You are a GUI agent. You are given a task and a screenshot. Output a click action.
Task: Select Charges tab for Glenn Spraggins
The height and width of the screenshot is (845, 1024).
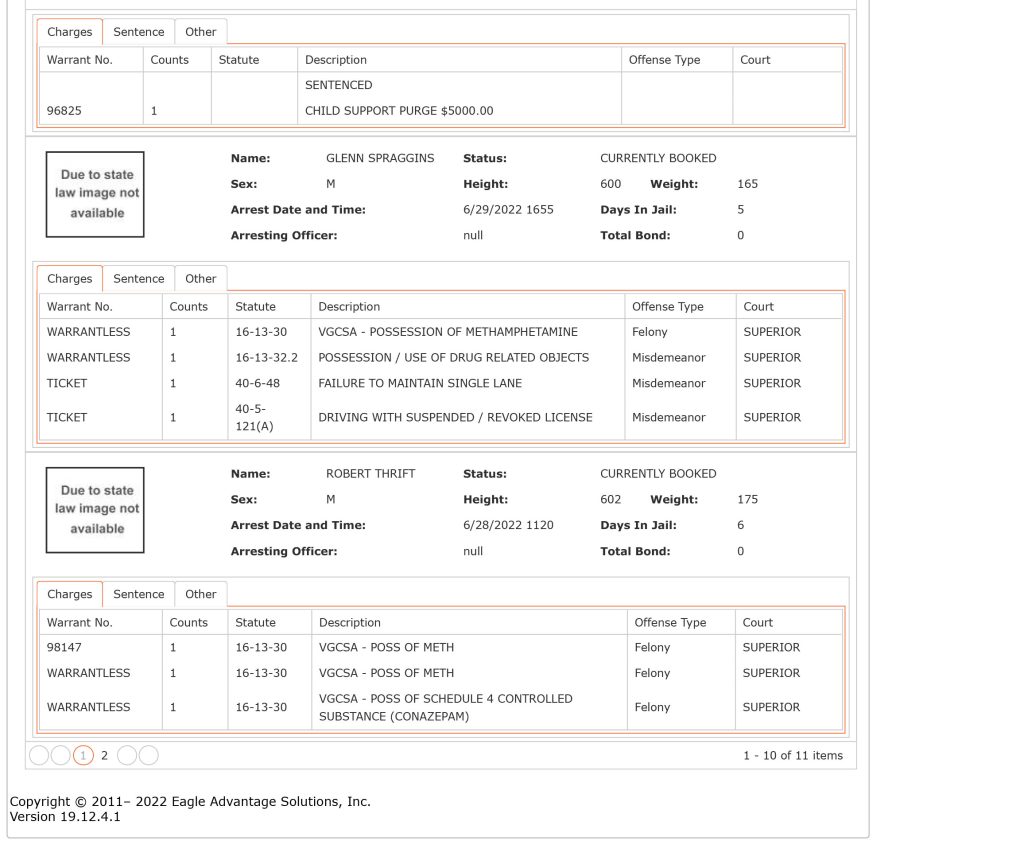tap(70, 279)
